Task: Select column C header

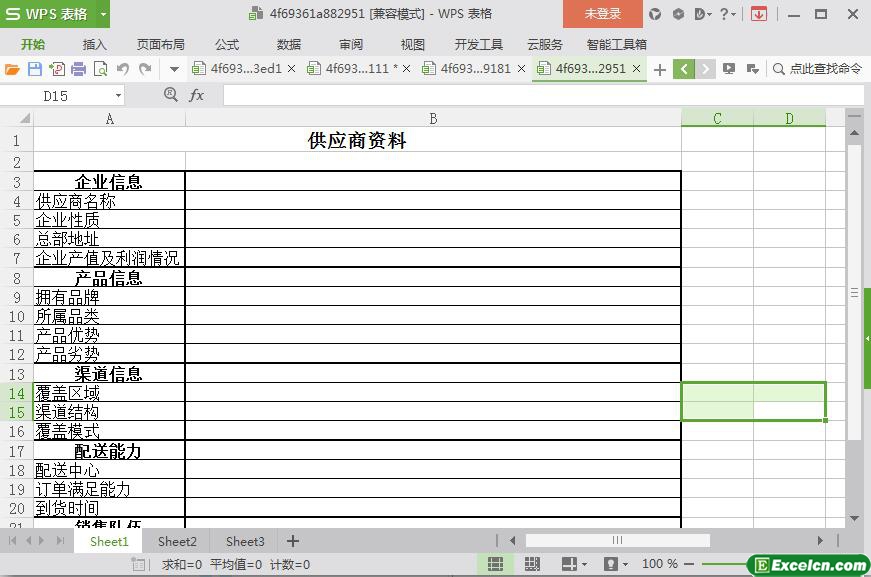Action: 717,118
